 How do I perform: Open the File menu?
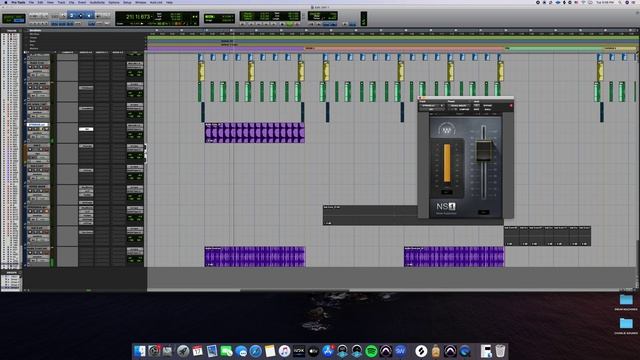[x=31, y=2]
